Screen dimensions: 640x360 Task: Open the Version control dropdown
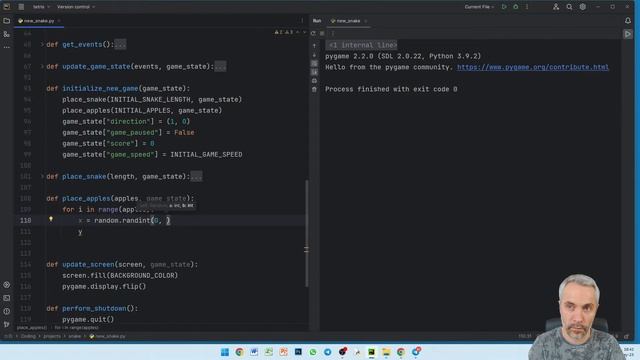coord(76,7)
